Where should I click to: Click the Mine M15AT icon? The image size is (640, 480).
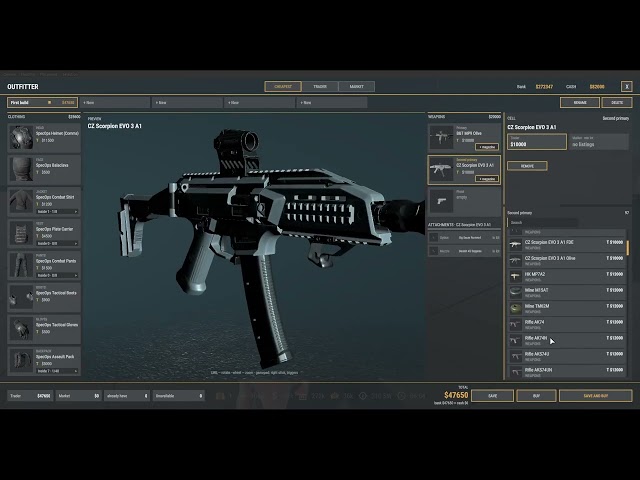coord(516,292)
